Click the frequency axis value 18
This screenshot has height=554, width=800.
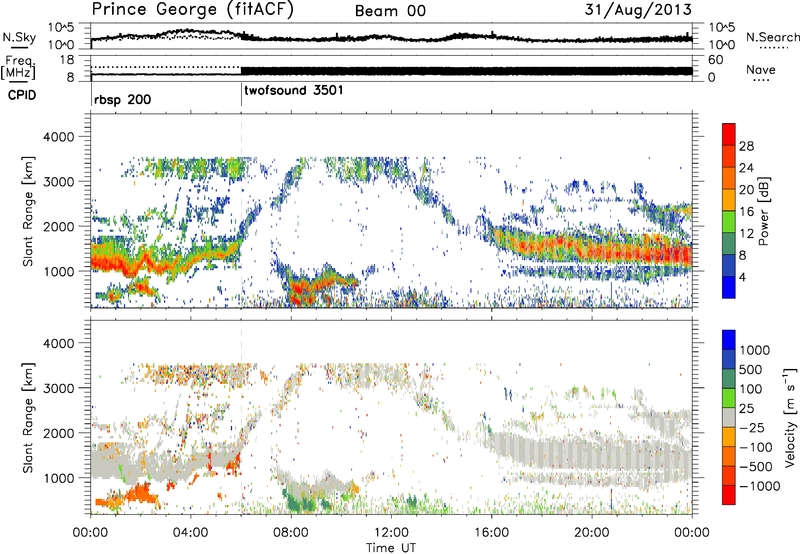tap(67, 60)
